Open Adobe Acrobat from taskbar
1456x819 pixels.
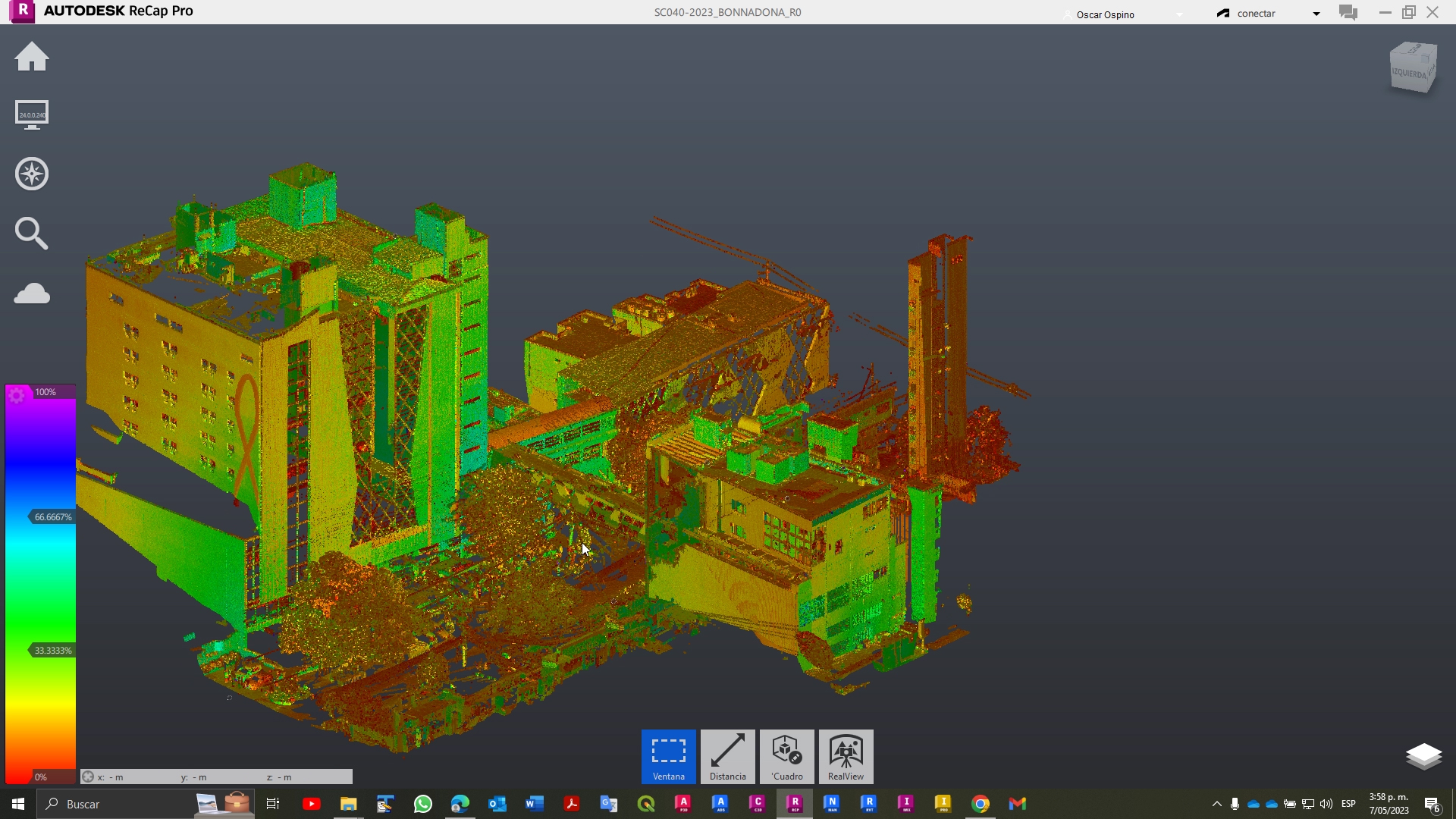(571, 804)
